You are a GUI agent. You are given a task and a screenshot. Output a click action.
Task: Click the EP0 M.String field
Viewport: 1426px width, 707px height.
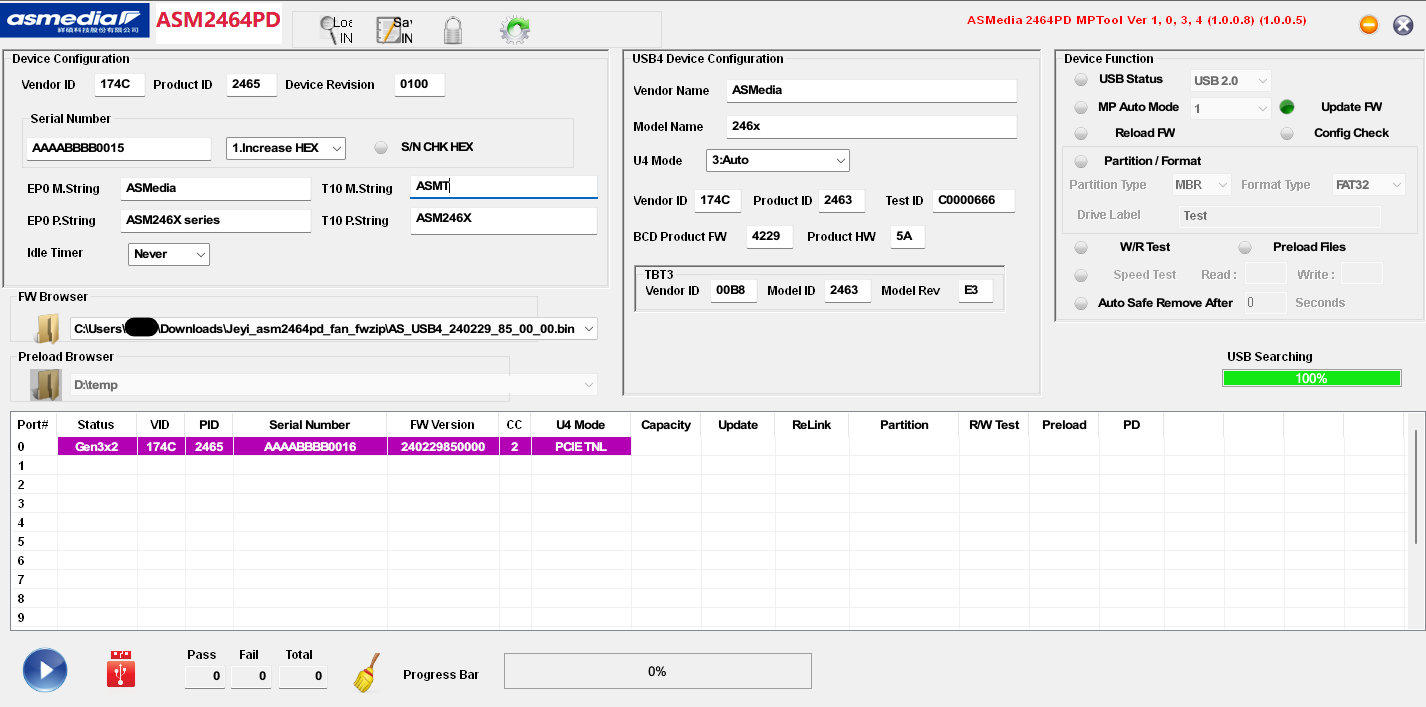coord(216,189)
